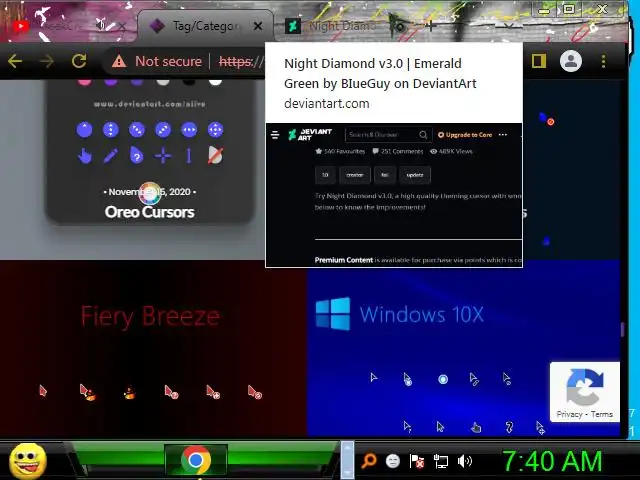This screenshot has width=640, height=480.
Task: Click the Oreo text beam cursor icon
Action: coord(189,156)
